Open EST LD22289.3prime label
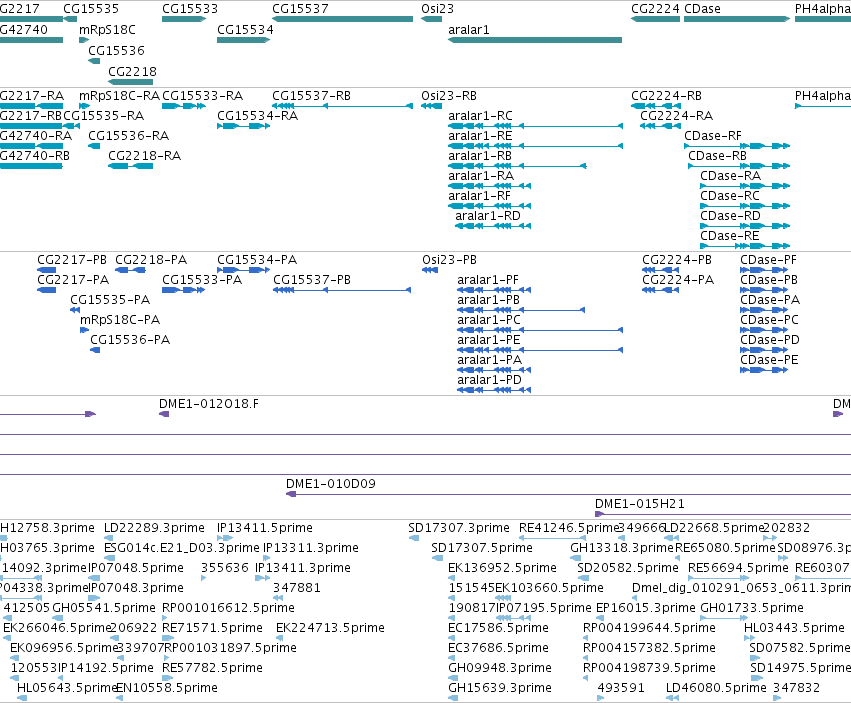 tap(155, 528)
